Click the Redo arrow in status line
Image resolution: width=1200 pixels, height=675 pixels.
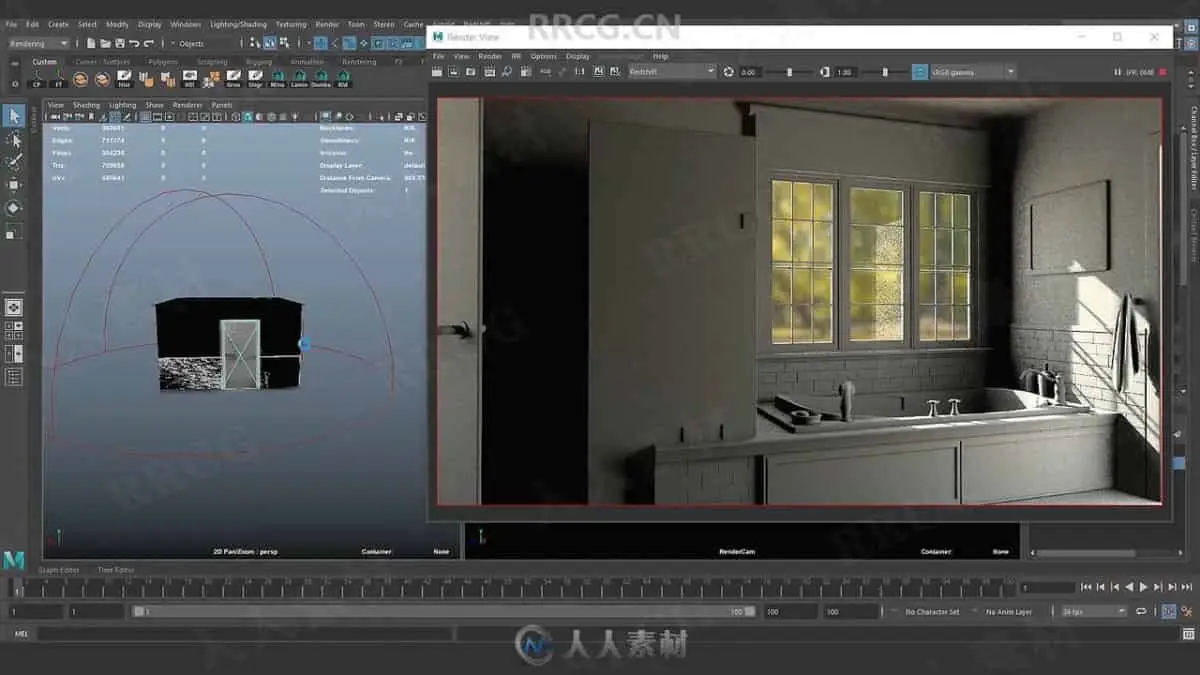click(149, 43)
